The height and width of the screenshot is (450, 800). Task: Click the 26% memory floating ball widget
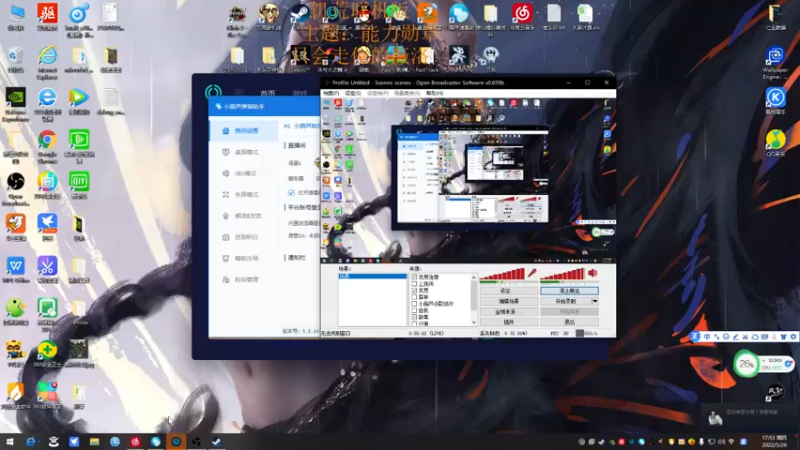click(746, 364)
